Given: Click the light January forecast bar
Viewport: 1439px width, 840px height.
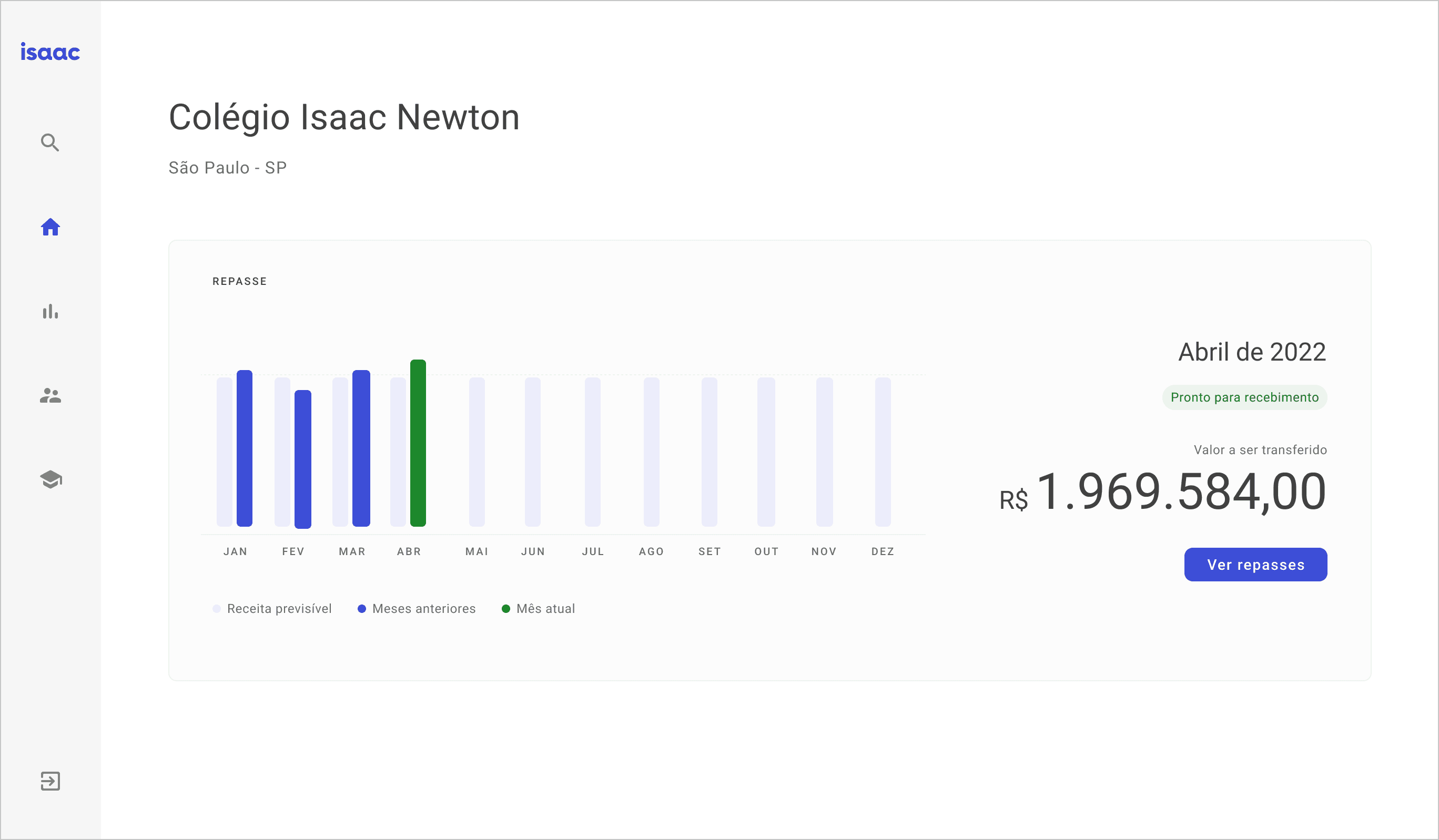Looking at the screenshot, I should 225,452.
